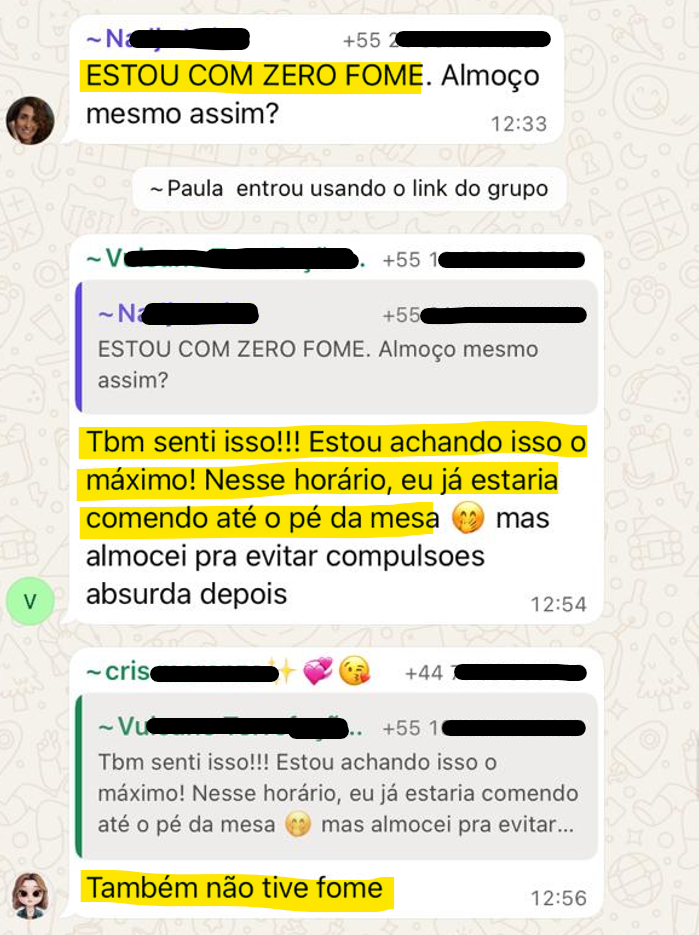
Task: Tap the purple ~Na name inside the quoted block
Action: [178, 314]
